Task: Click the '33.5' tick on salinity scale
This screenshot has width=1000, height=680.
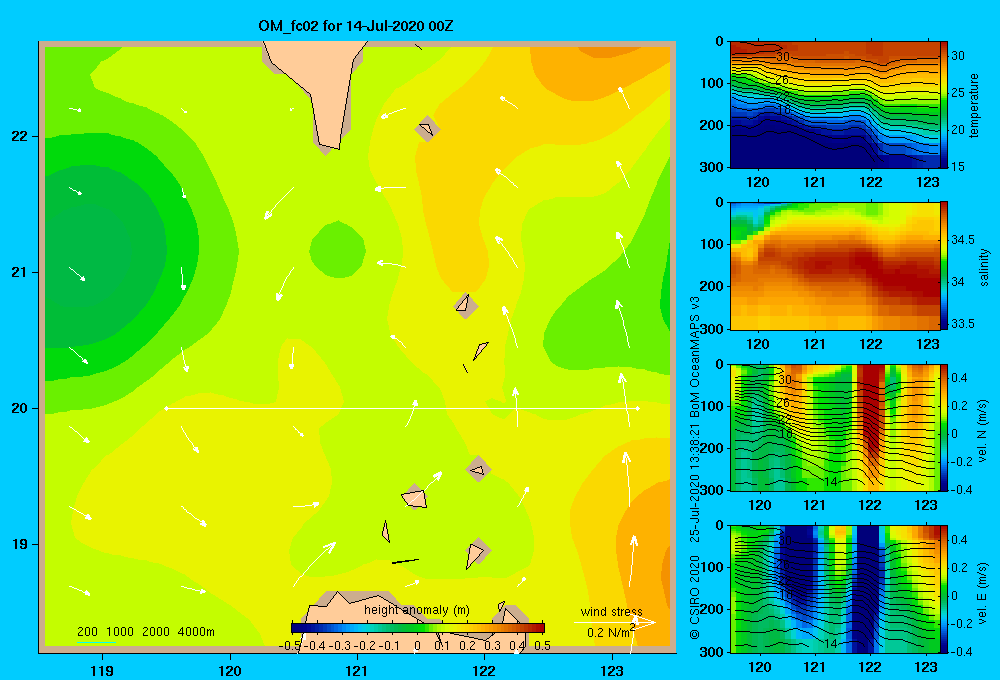Action: (962, 324)
